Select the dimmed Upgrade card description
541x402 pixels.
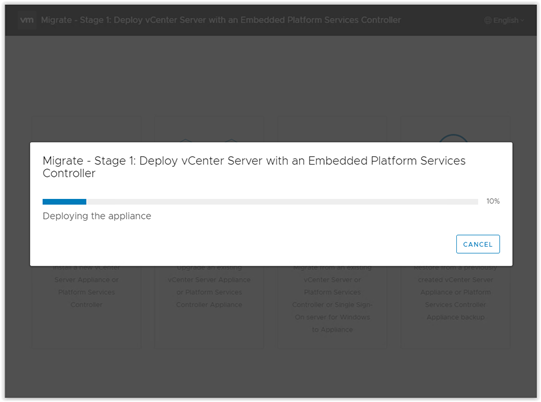click(x=209, y=286)
